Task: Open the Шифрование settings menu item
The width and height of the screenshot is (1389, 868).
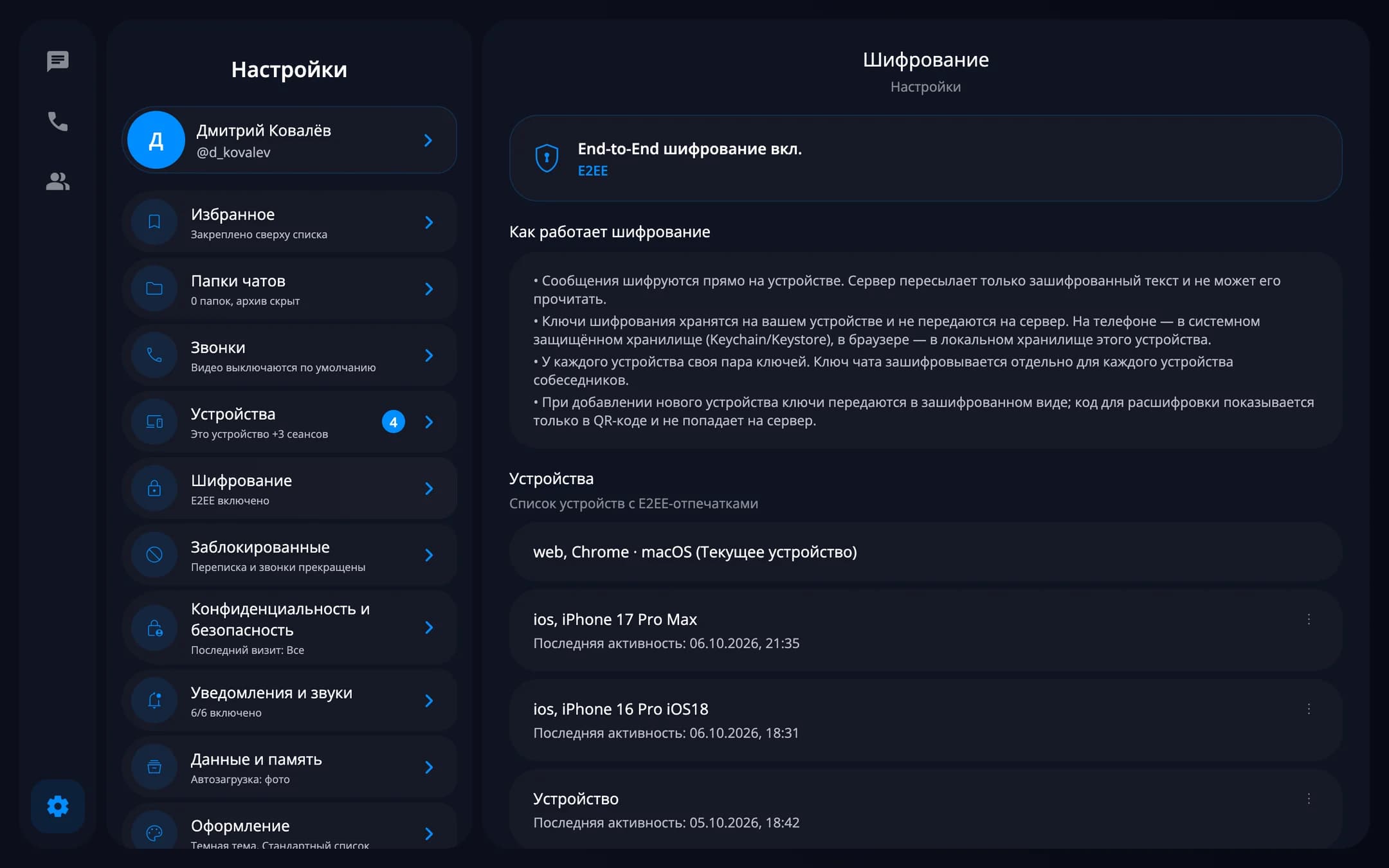Action: (289, 489)
